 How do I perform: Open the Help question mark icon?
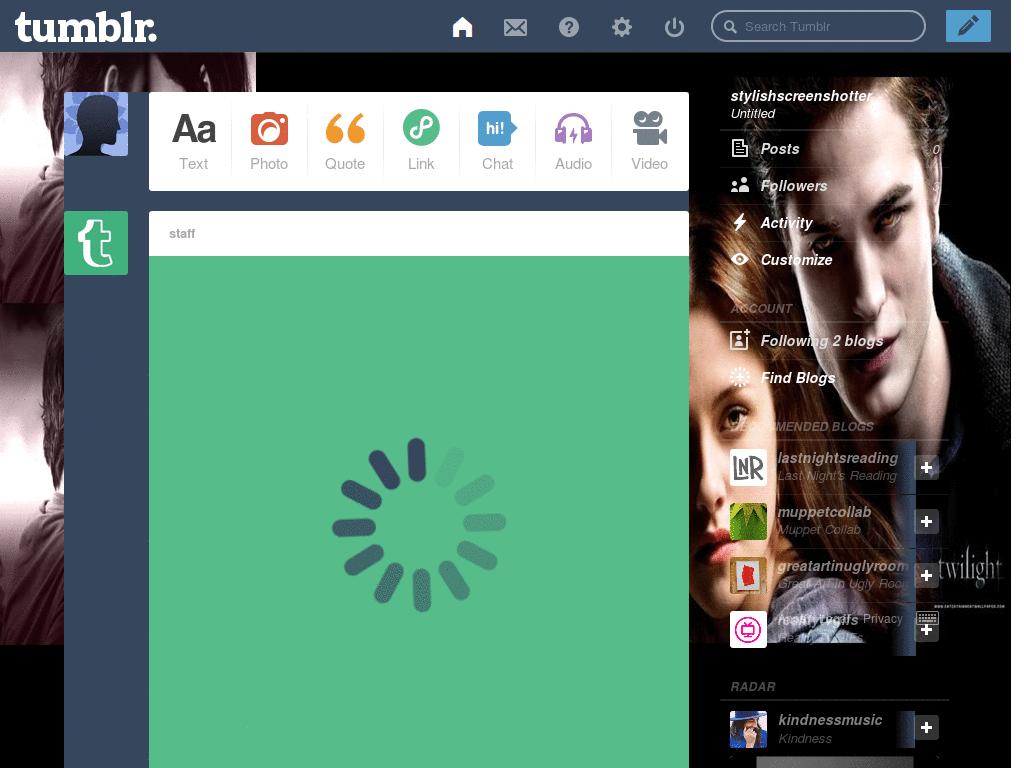(x=569, y=27)
